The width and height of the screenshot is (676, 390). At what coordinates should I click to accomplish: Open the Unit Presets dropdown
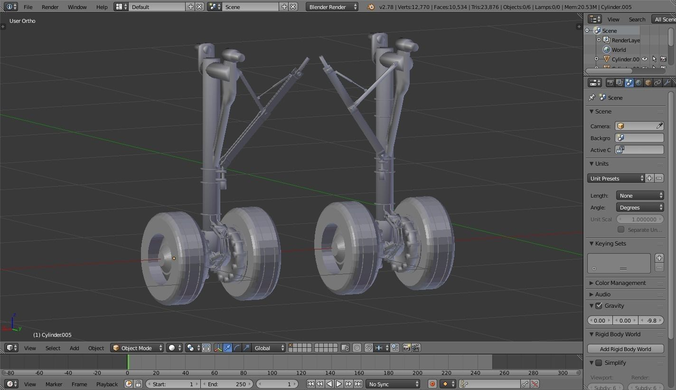point(616,178)
